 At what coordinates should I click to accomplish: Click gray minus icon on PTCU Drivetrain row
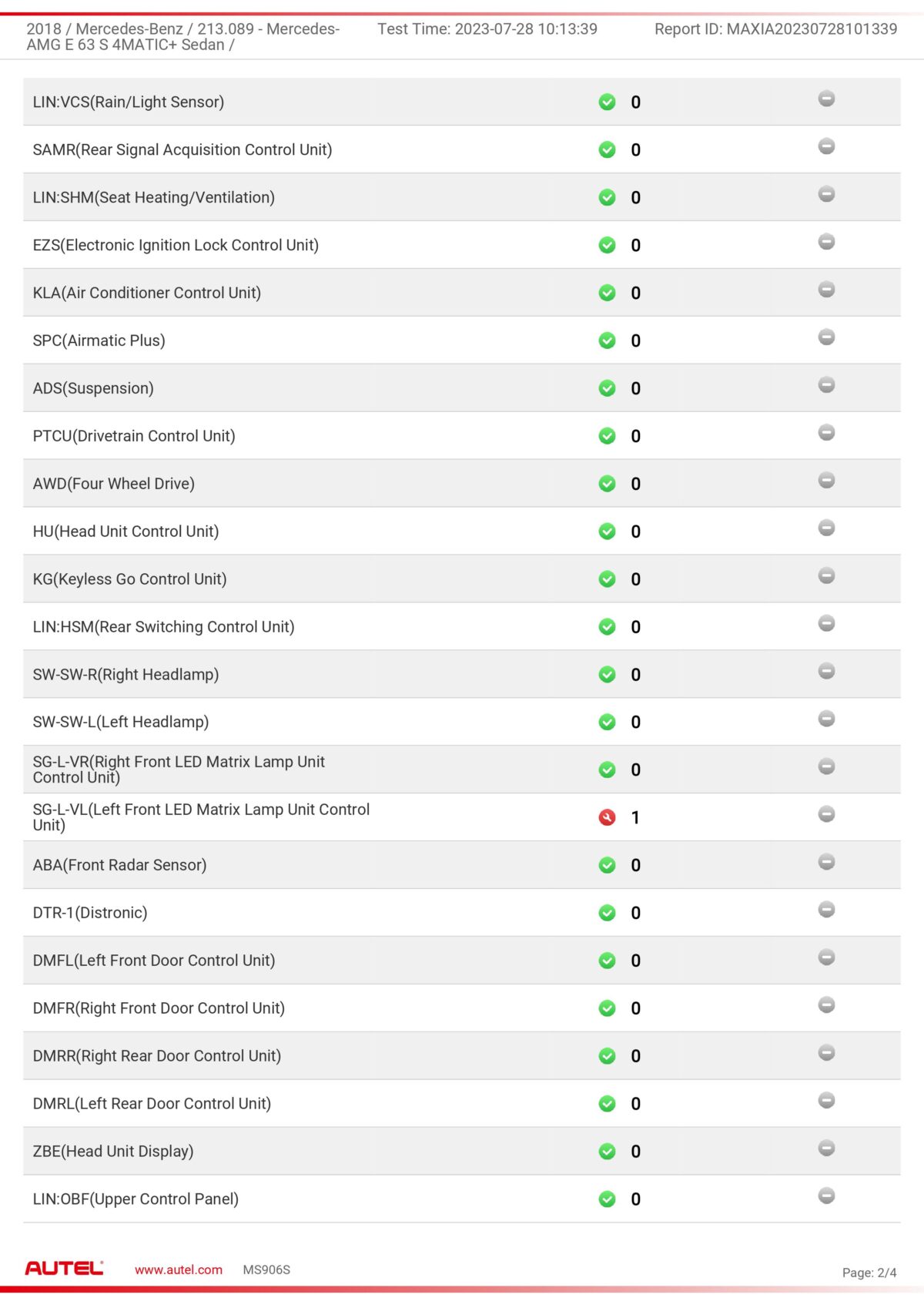tap(826, 433)
